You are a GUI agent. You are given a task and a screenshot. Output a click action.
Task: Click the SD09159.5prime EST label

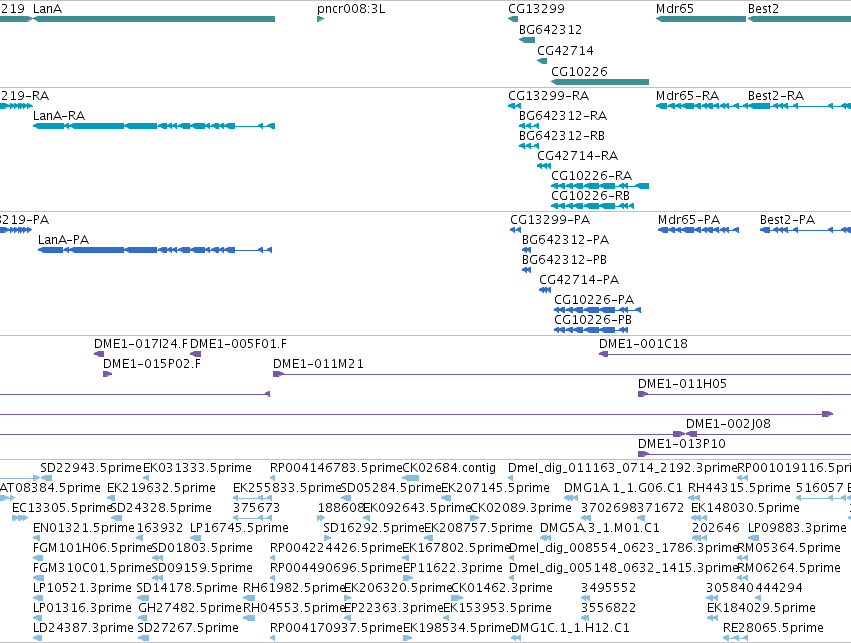[202, 569]
